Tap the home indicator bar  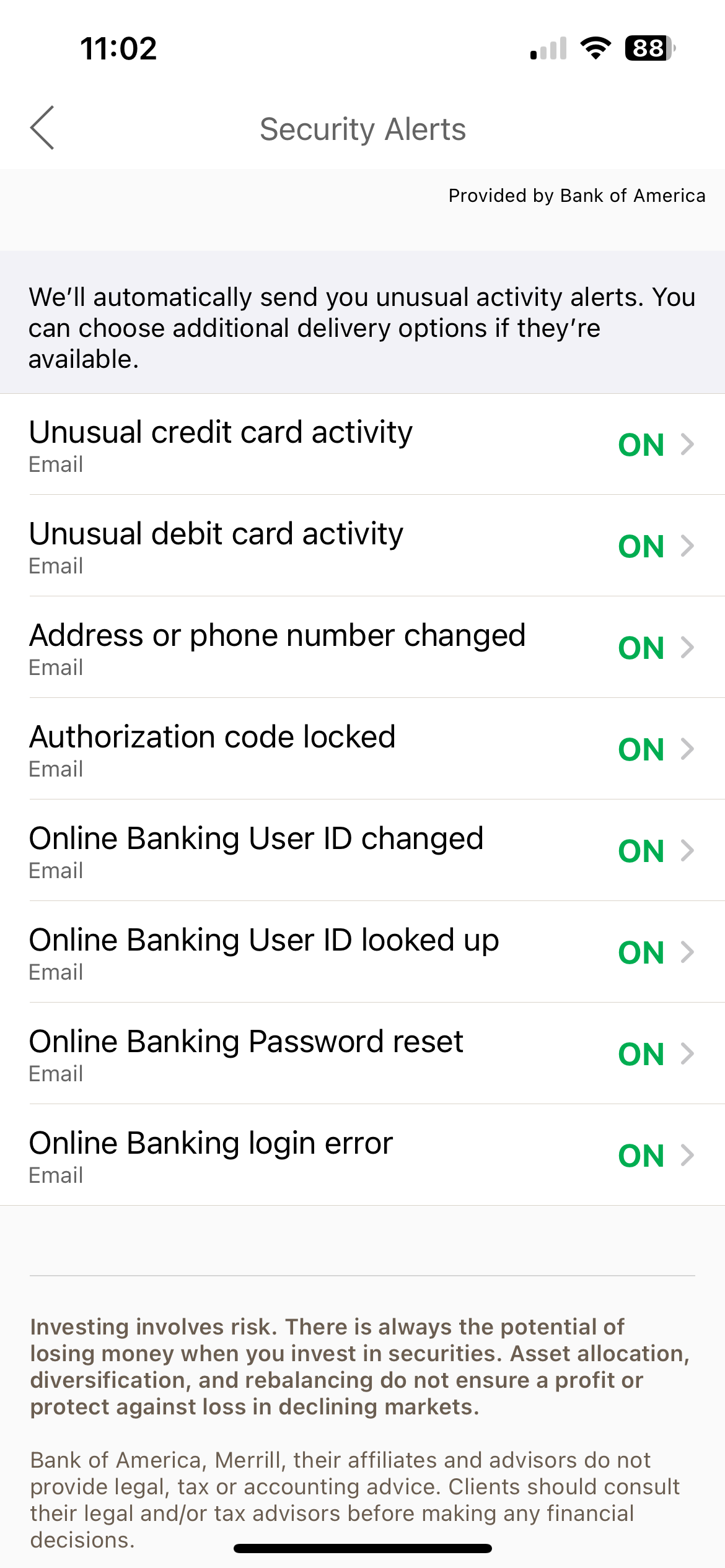[362, 1548]
